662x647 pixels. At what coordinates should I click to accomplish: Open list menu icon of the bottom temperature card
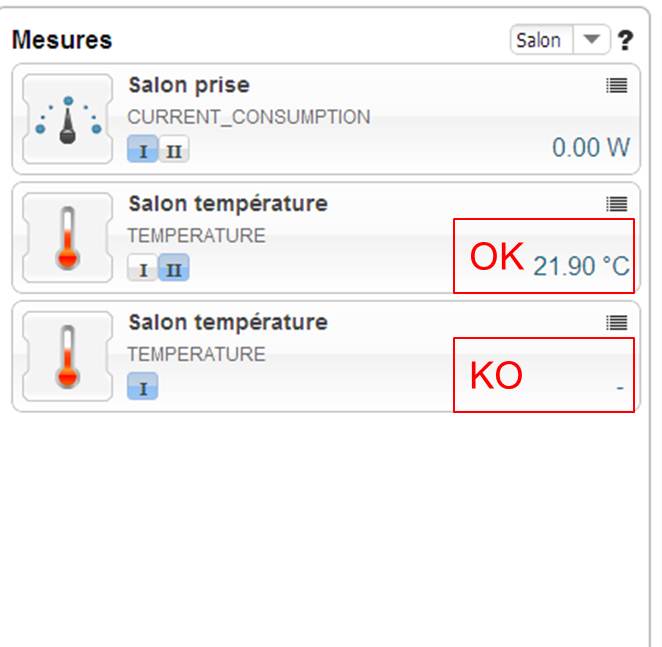click(x=617, y=323)
